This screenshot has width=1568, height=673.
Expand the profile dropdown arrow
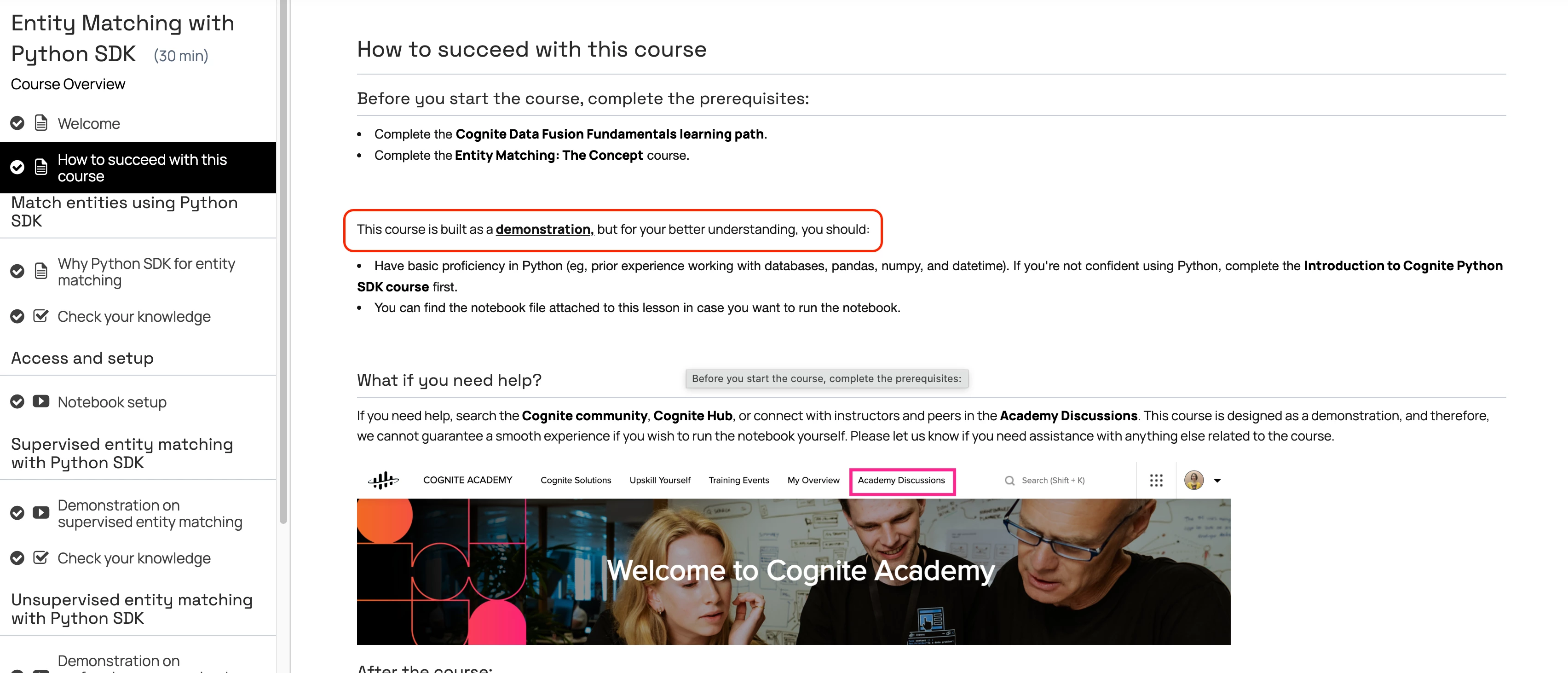(x=1217, y=481)
